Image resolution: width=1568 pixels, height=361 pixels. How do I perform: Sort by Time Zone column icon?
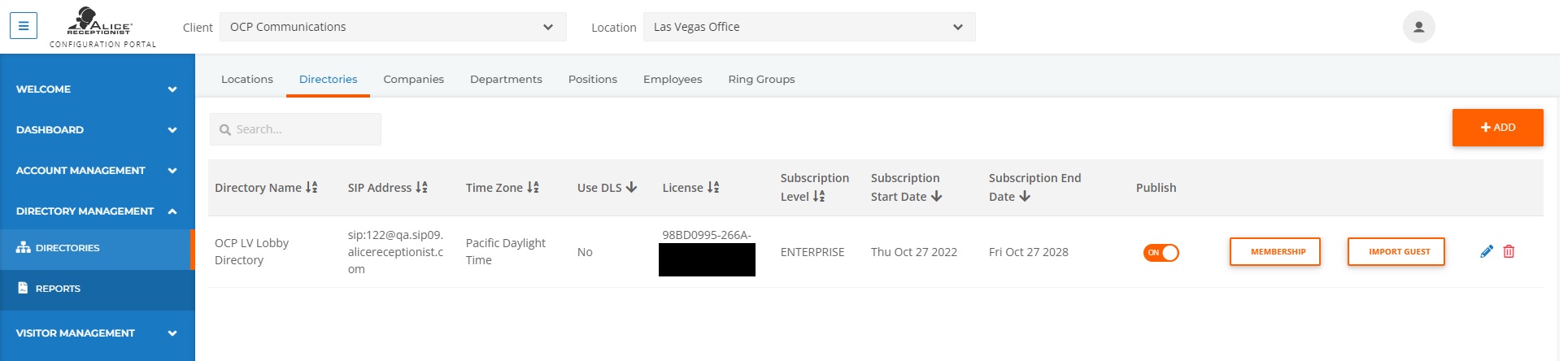pyautogui.click(x=533, y=187)
